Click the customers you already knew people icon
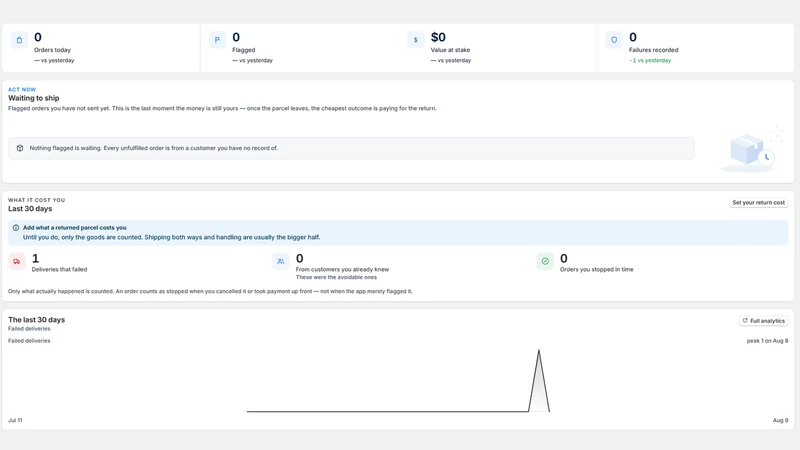 pos(281,261)
